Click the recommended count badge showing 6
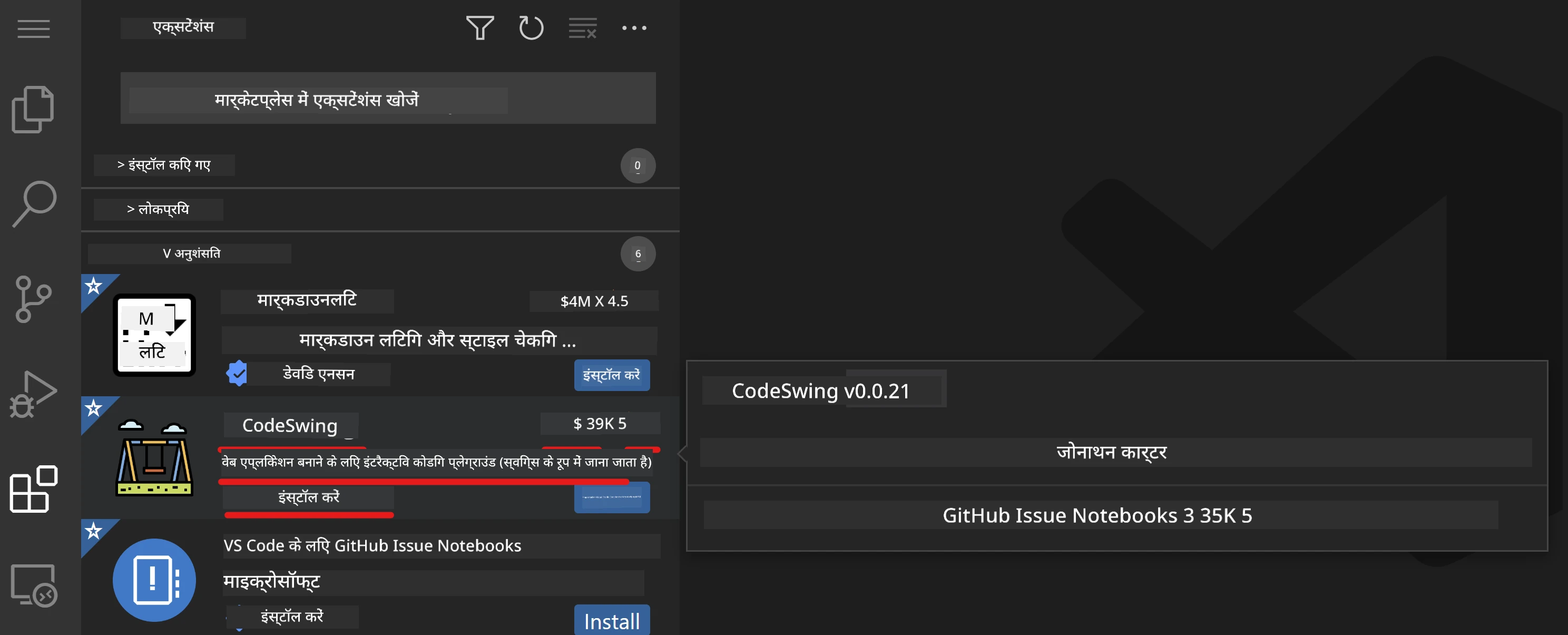Viewport: 1568px width, 635px height. tap(638, 254)
